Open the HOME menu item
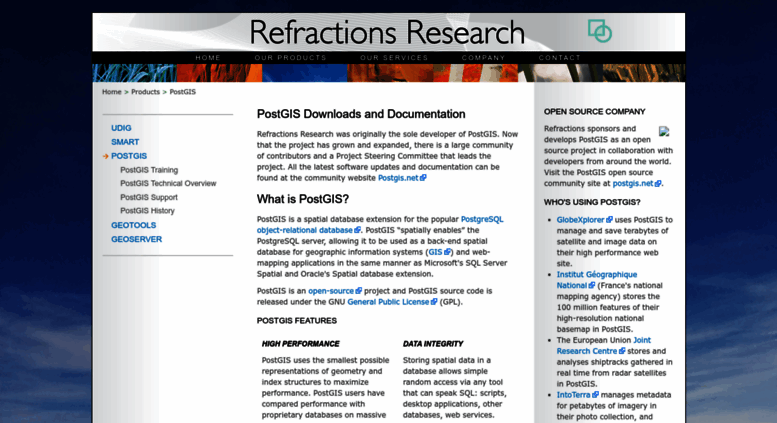The height and width of the screenshot is (423, 777). click(x=208, y=57)
